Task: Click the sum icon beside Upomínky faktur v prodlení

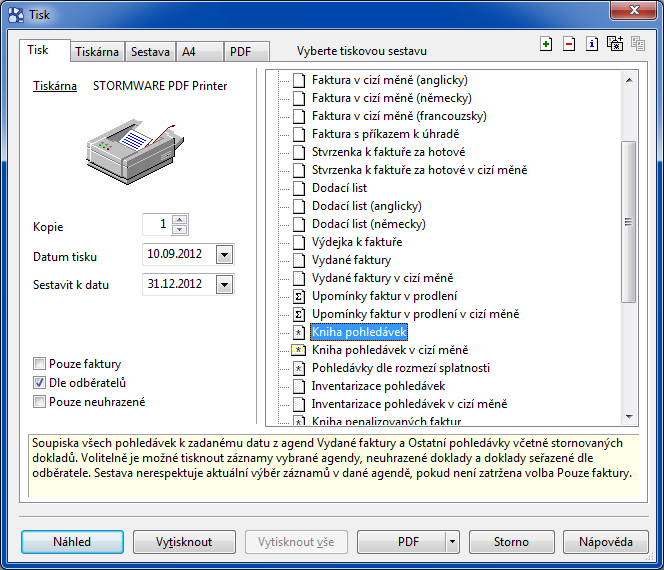Action: click(x=298, y=296)
